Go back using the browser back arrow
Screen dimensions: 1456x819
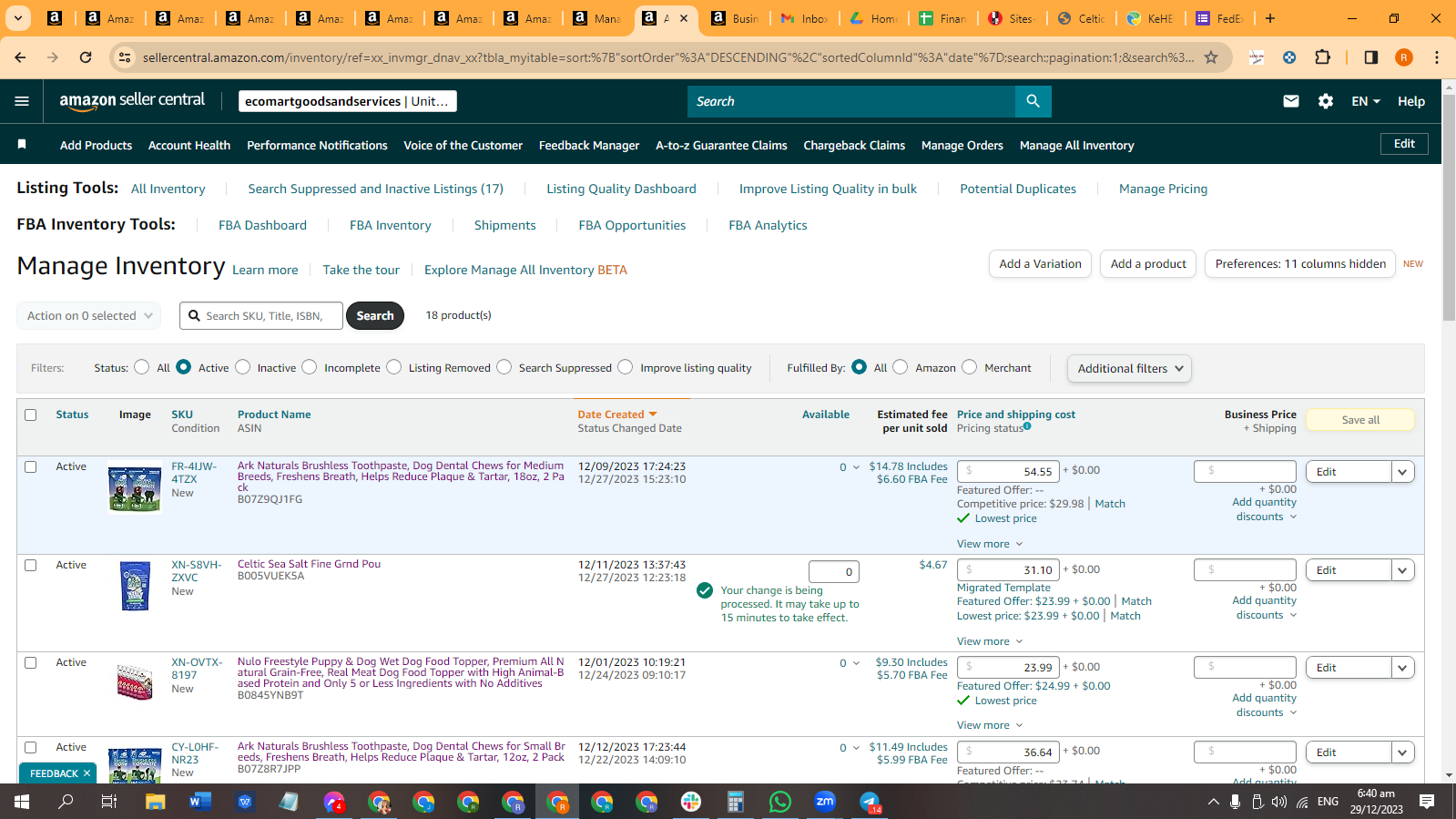pyautogui.click(x=20, y=57)
